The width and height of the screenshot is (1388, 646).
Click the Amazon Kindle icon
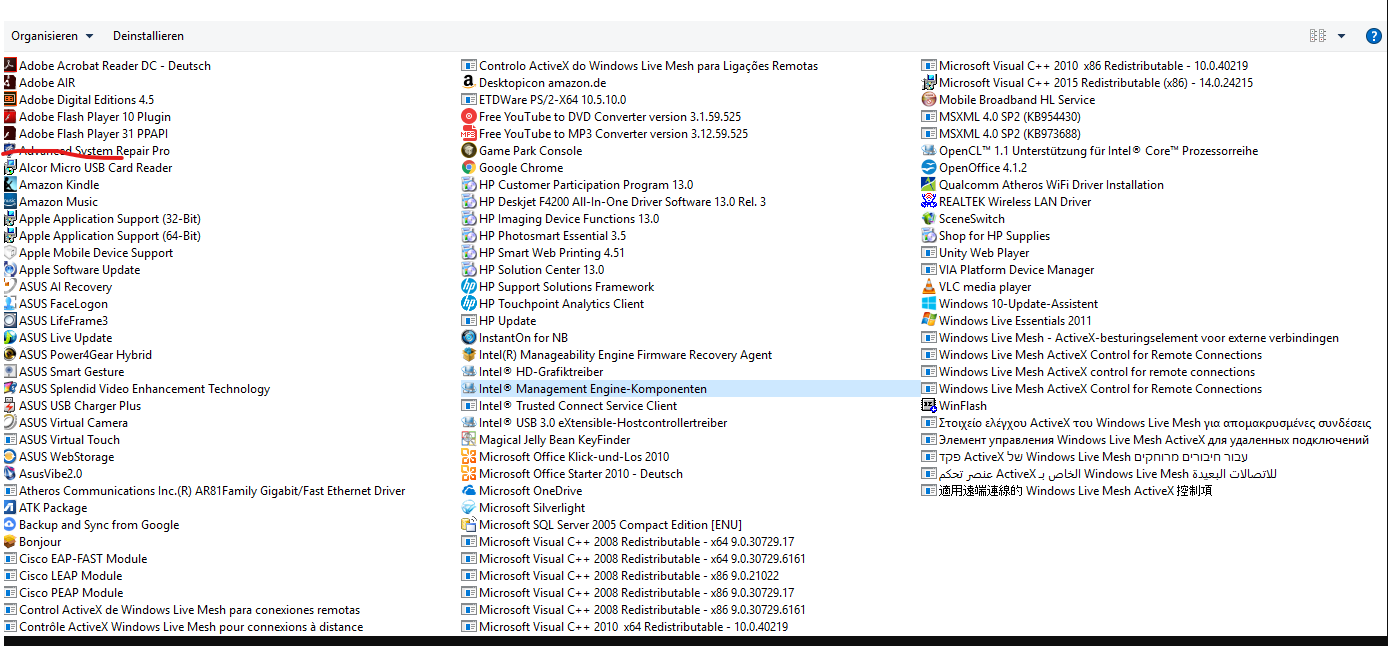pos(10,185)
